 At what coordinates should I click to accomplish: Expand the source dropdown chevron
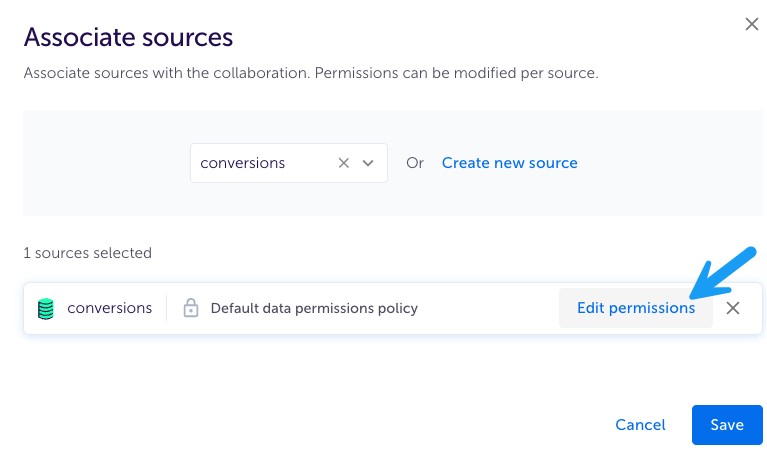pyautogui.click(x=368, y=163)
